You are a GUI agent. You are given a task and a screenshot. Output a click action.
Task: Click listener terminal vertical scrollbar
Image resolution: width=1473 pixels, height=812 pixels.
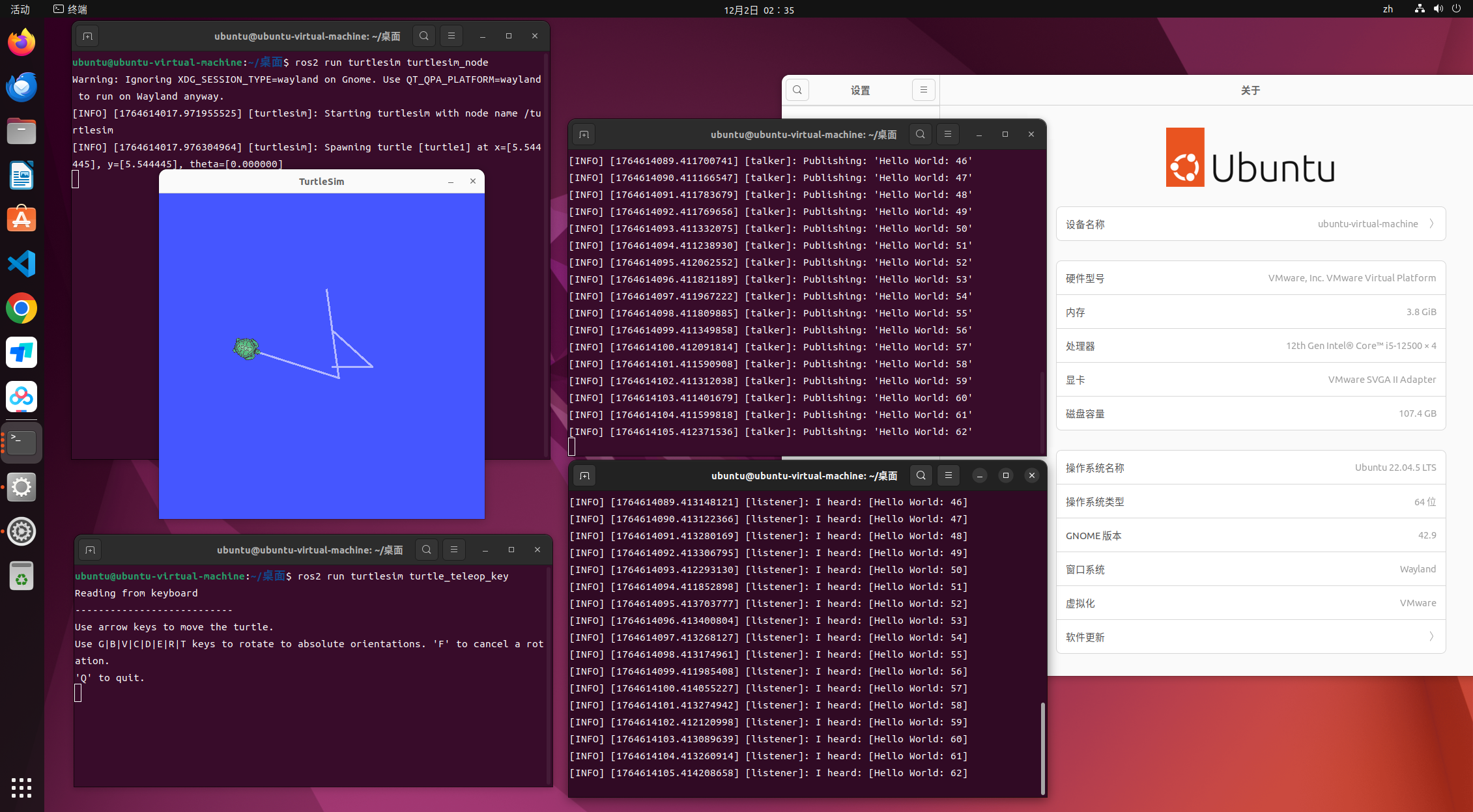tap(1042, 748)
